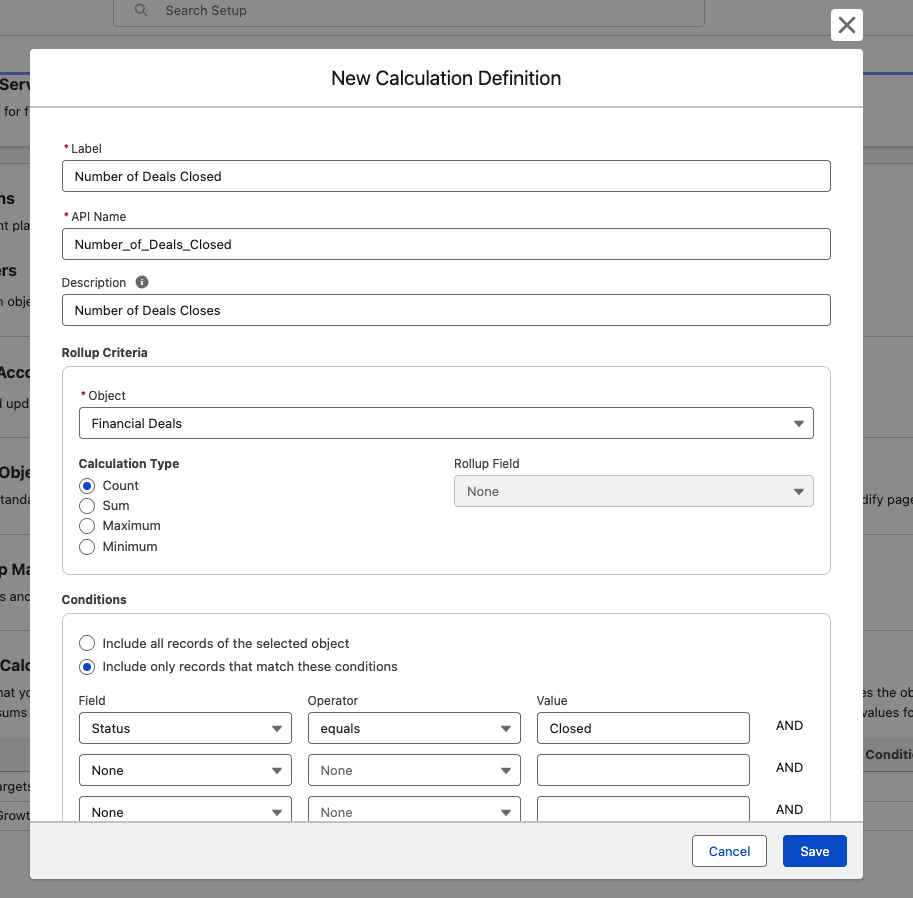Choose Include all records of the selected object

tap(87, 643)
